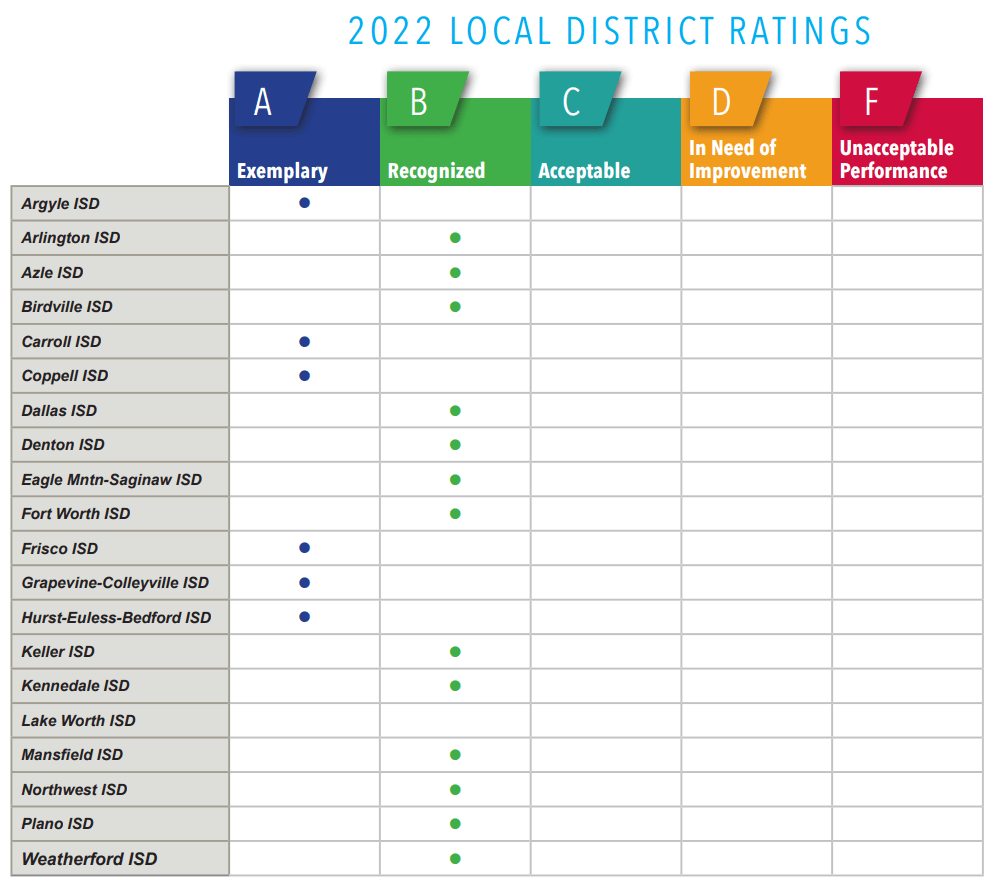Screen dimensions: 996x887
Task: Choose the "Birdville ISD" district name
Action: (x=67, y=307)
